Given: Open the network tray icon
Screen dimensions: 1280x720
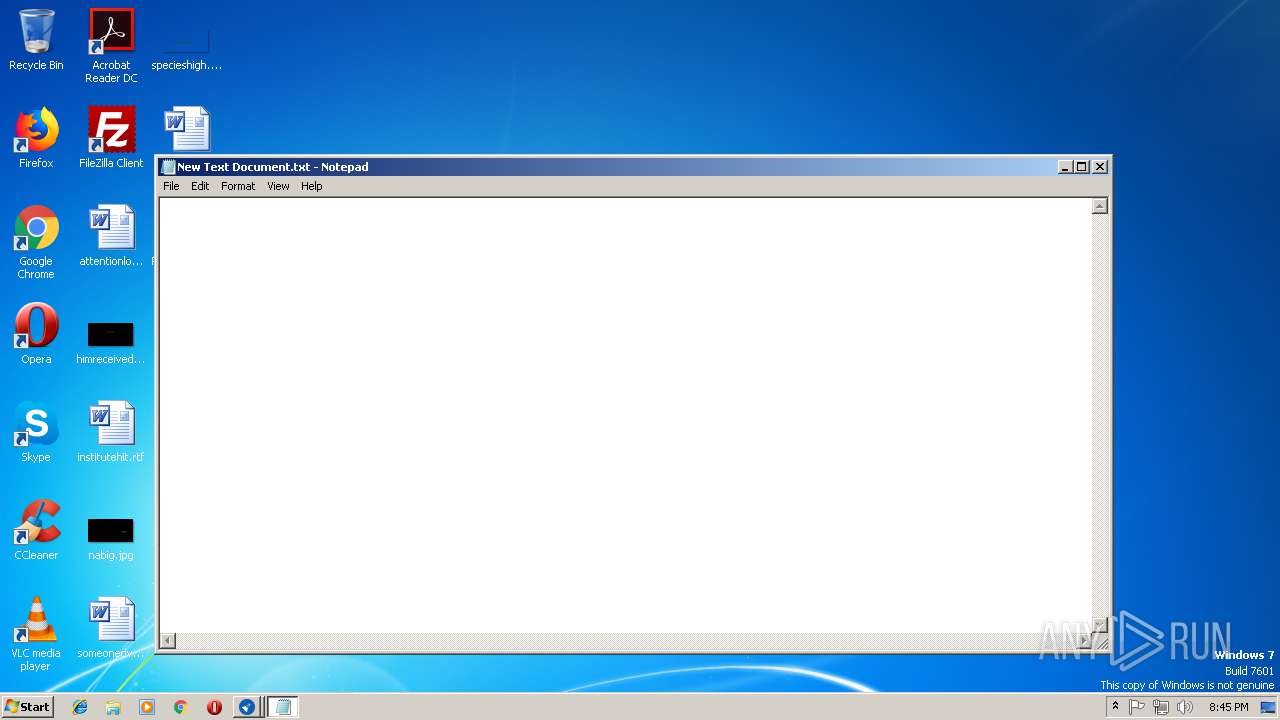Looking at the screenshot, I should coord(1161,707).
